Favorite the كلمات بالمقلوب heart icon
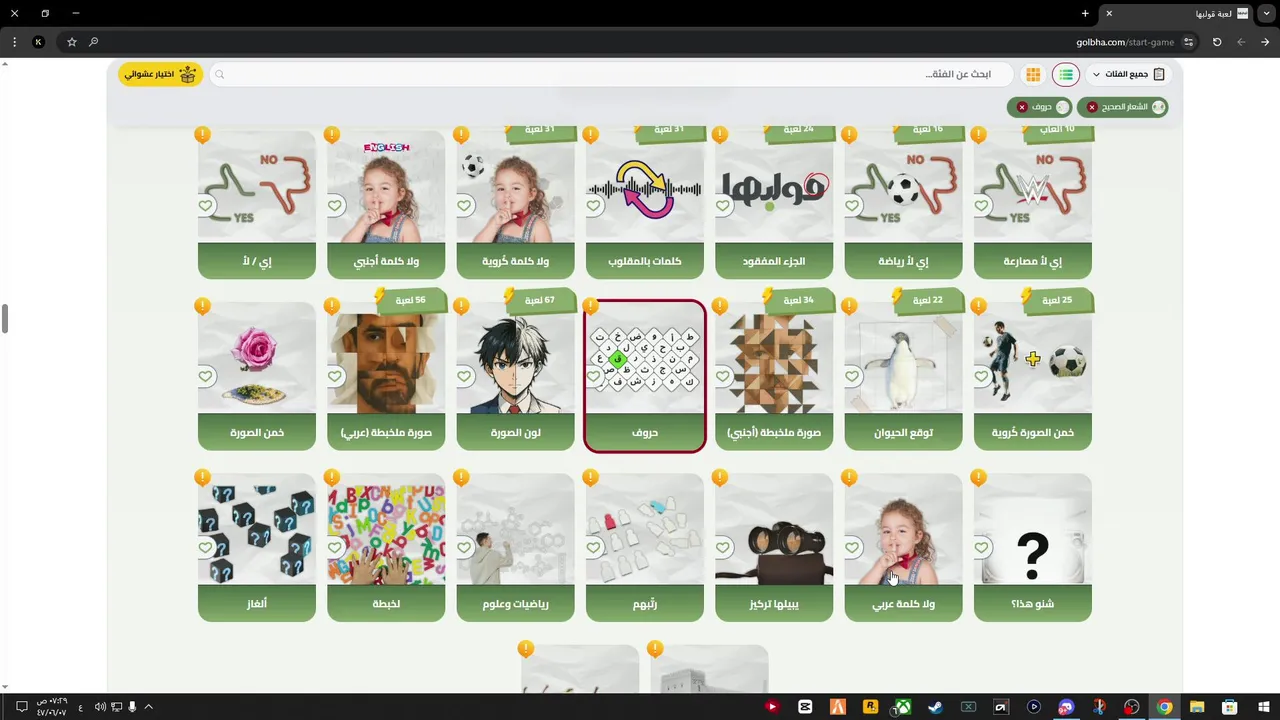Image resolution: width=1280 pixels, height=720 pixels. tap(594, 206)
